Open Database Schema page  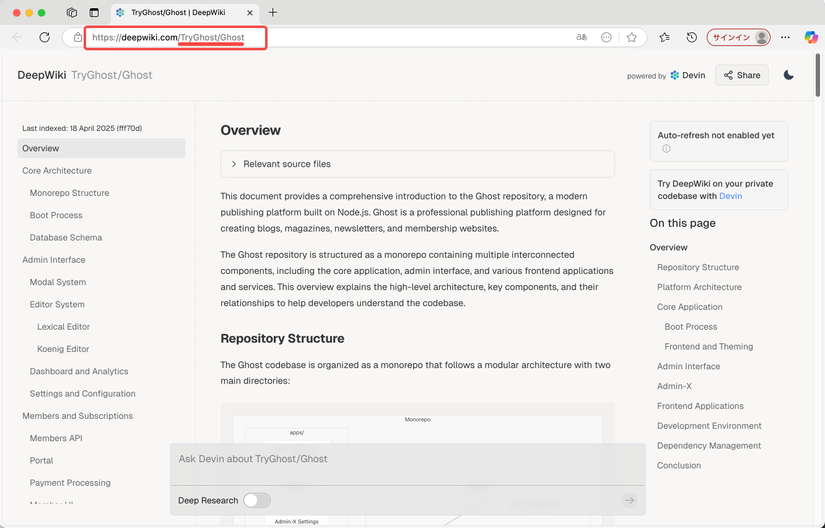click(66, 238)
